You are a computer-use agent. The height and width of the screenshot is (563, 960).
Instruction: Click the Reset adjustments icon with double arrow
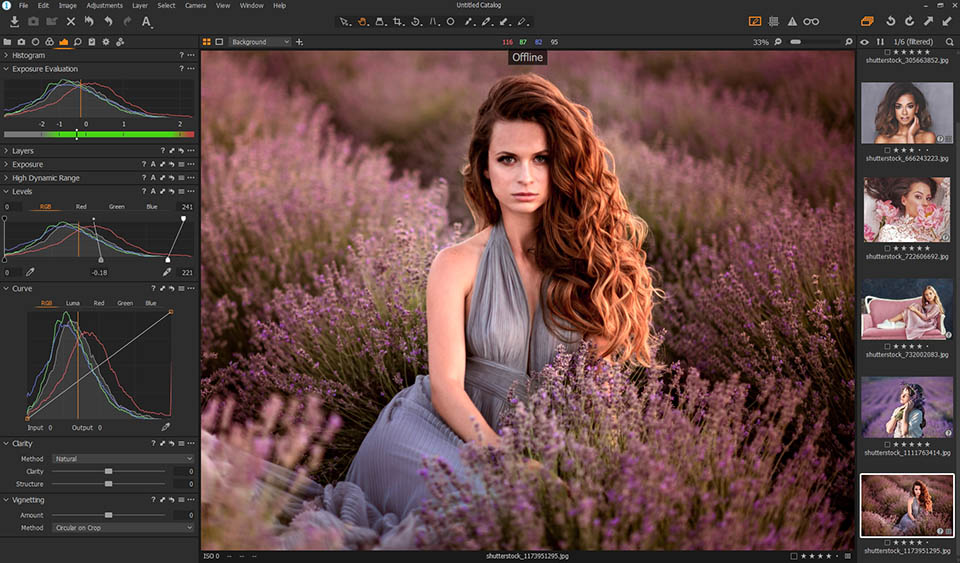(89, 21)
